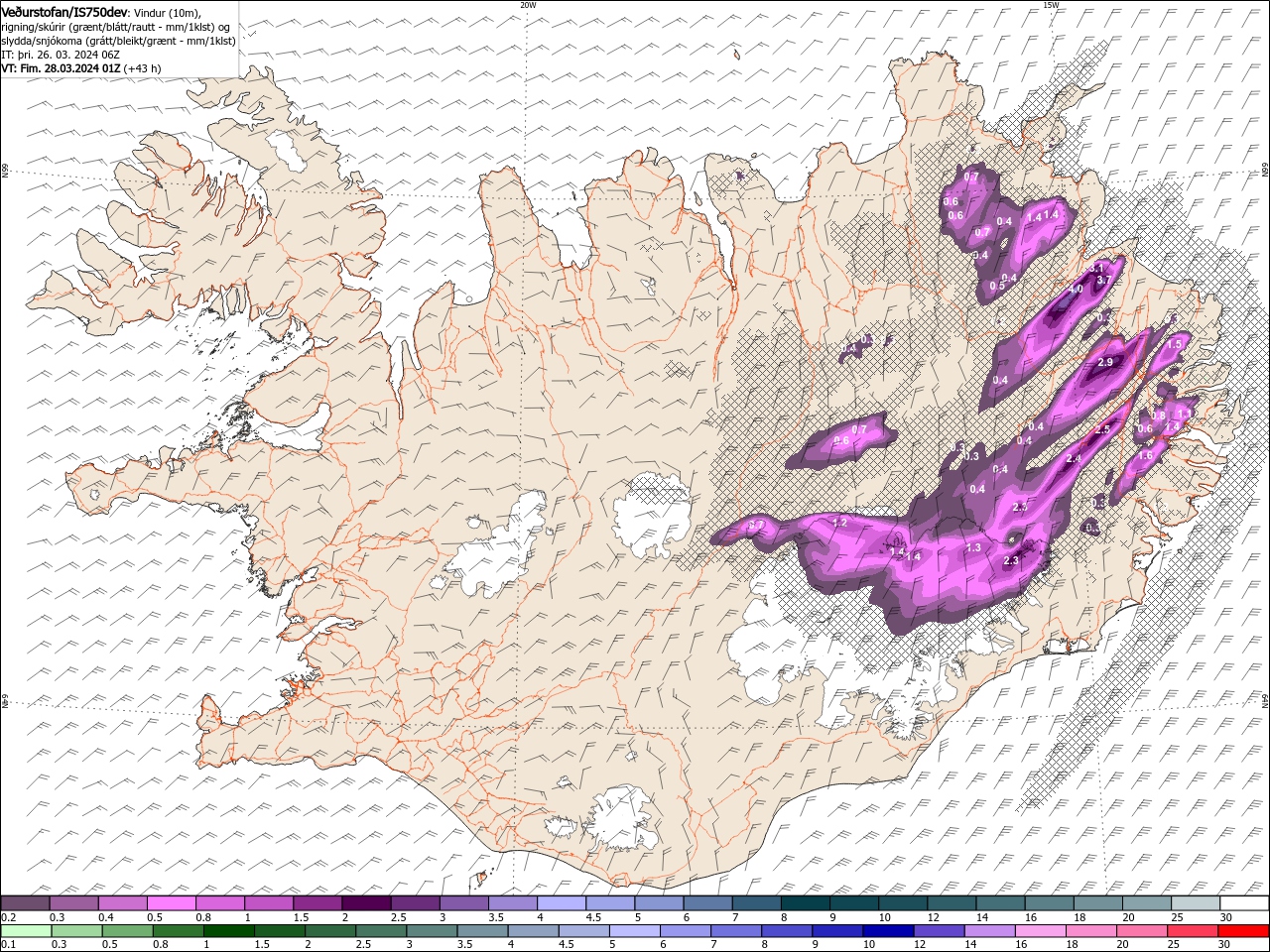
Task: Click the '2.5' snowfall value on map
Action: click(1102, 429)
